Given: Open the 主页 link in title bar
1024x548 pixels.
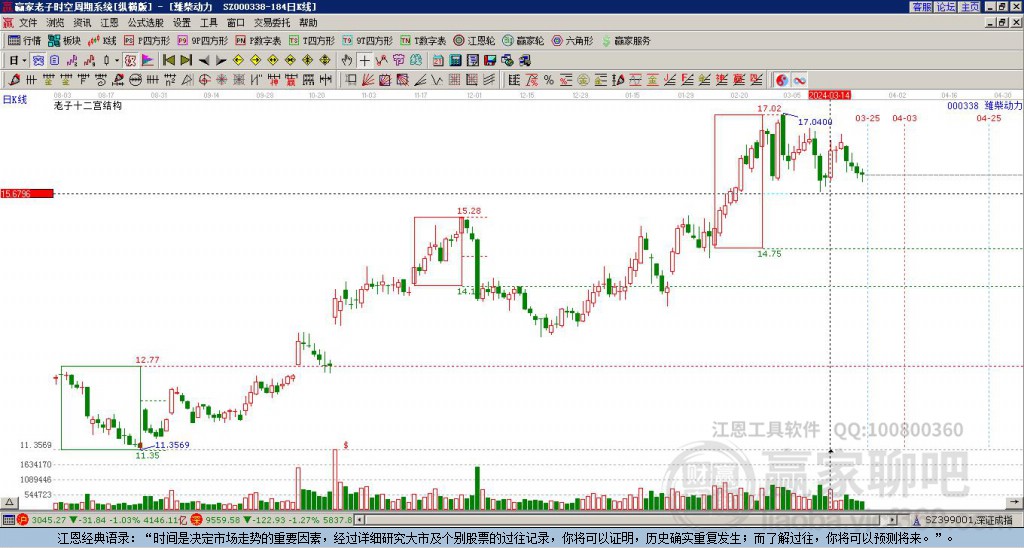Looking at the screenshot, I should (970, 7).
